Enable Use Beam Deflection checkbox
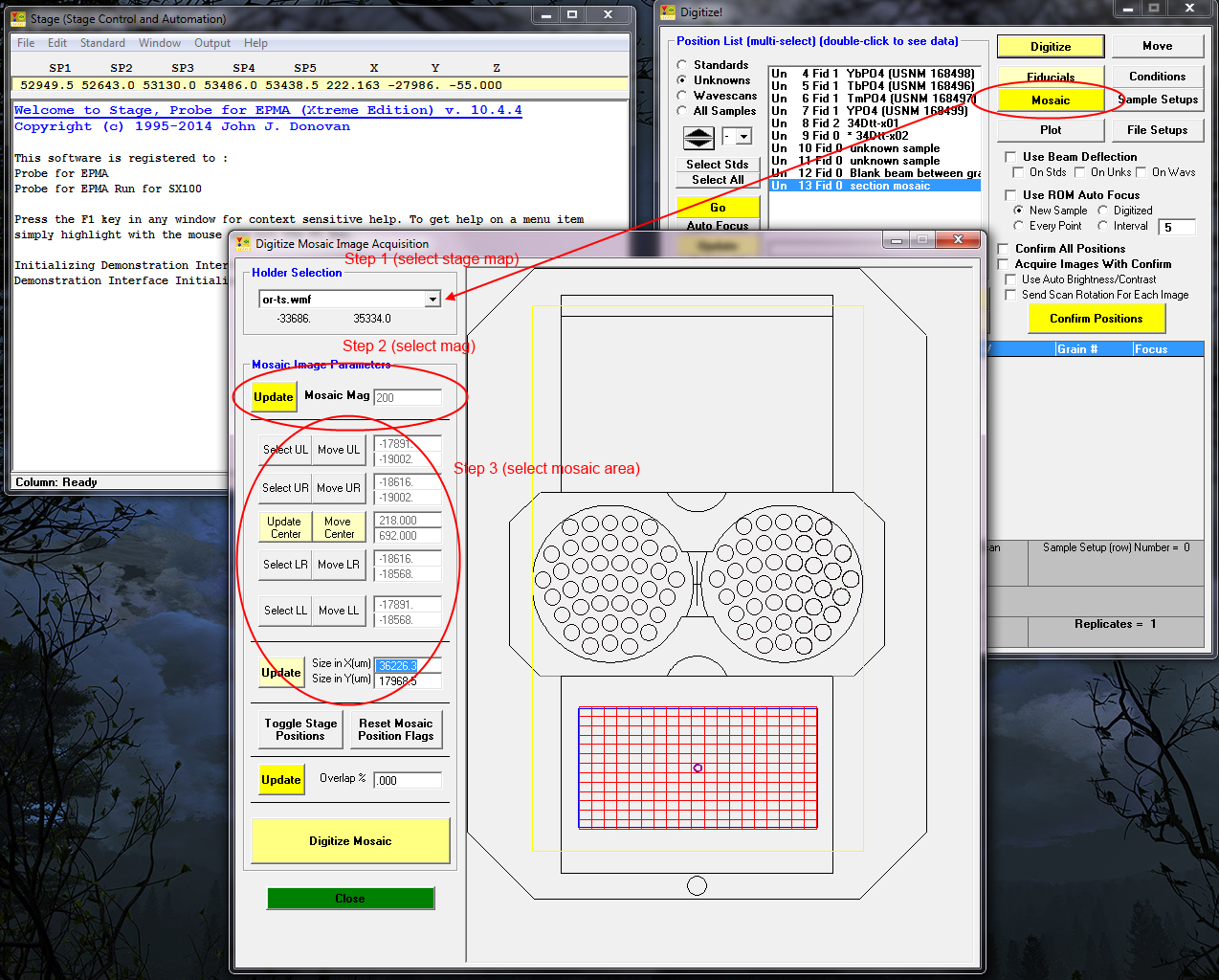Viewport: 1219px width, 980px height. pyautogui.click(x=1010, y=157)
